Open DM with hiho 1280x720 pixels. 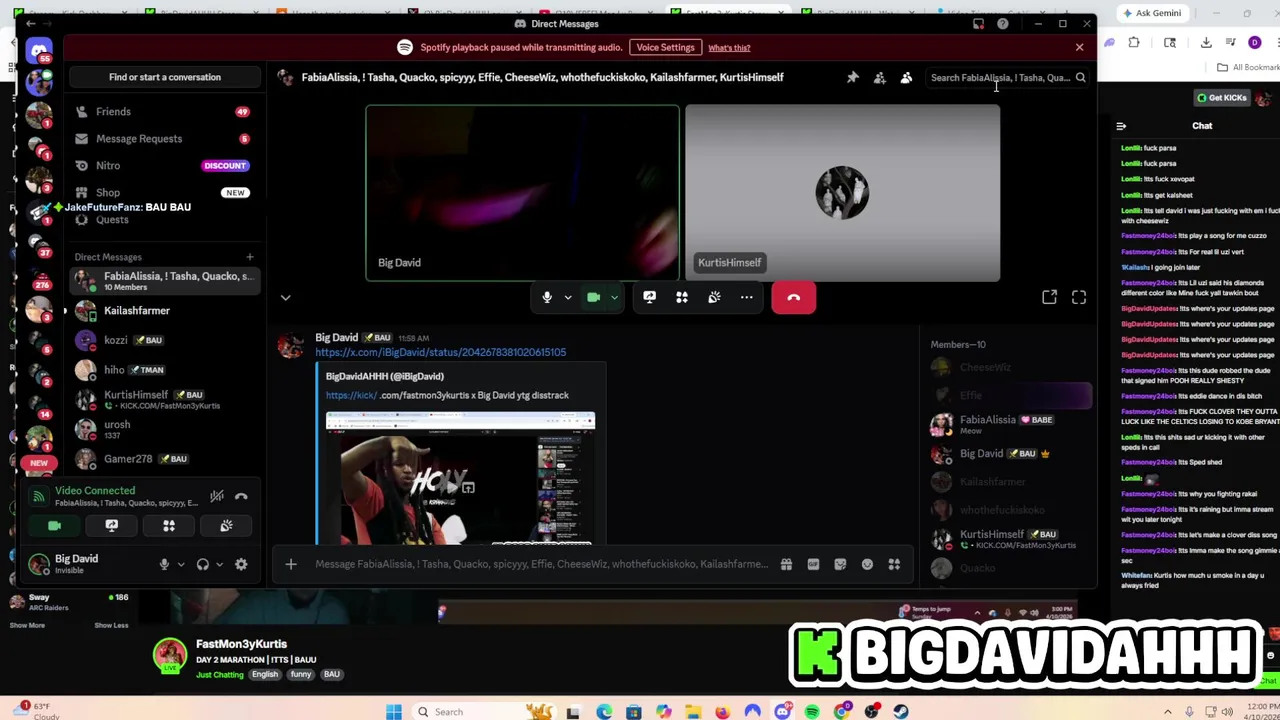165,370
